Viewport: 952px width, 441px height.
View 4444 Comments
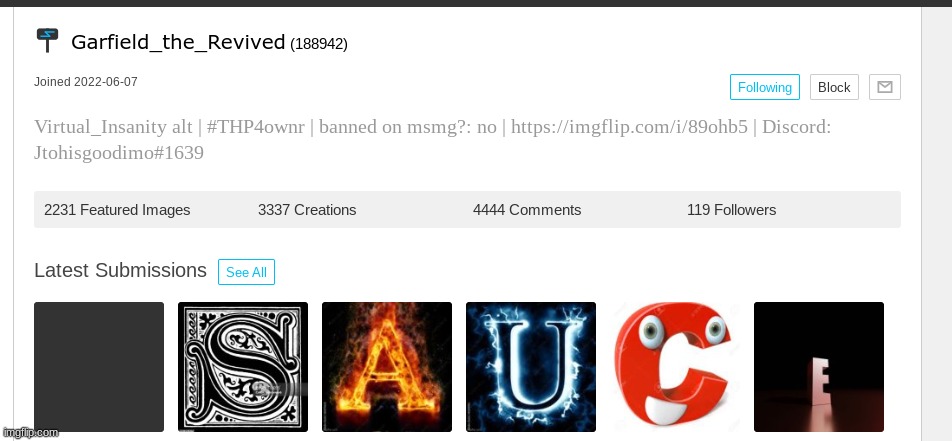pyautogui.click(x=526, y=210)
